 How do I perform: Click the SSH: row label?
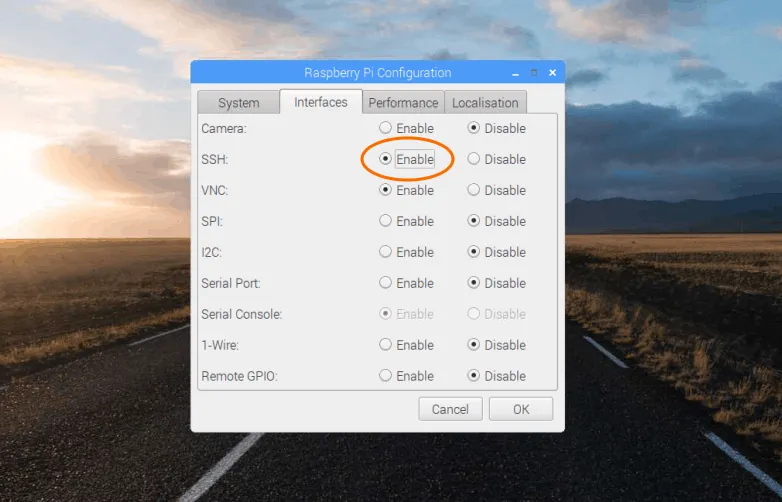click(x=214, y=160)
